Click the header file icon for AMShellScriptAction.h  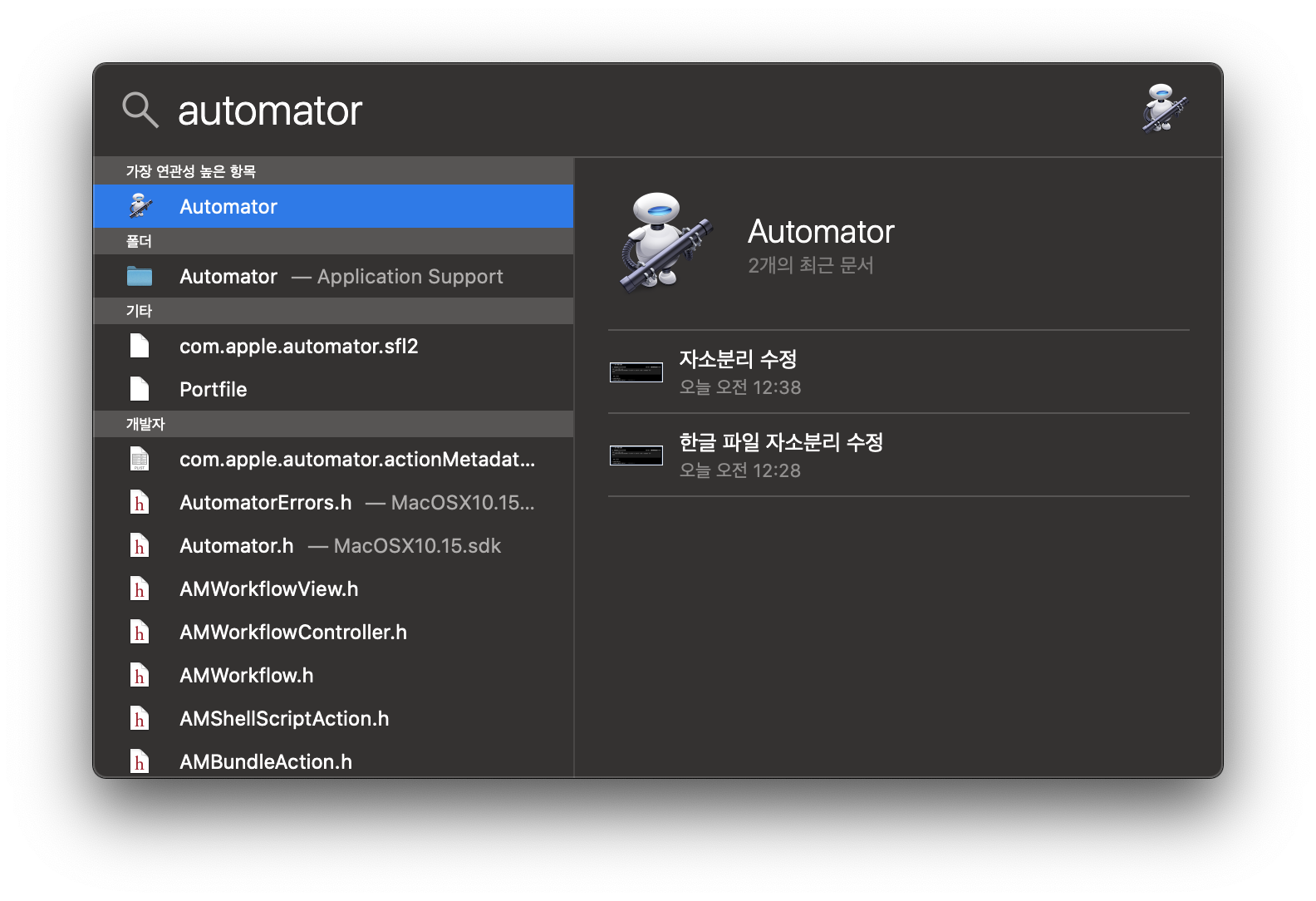click(x=140, y=718)
